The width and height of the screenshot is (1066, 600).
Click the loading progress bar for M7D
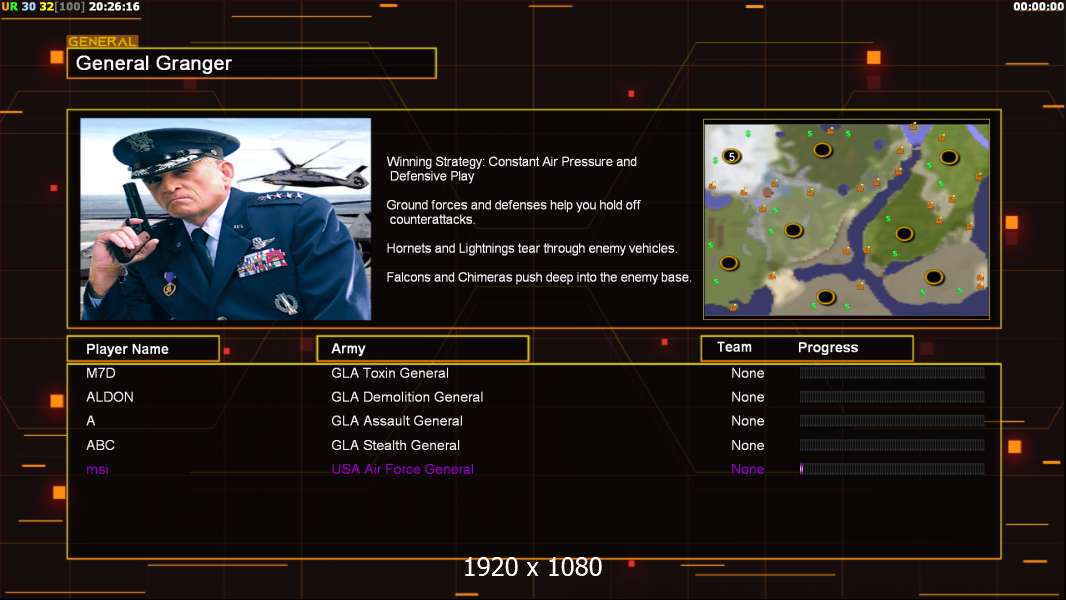coord(892,372)
